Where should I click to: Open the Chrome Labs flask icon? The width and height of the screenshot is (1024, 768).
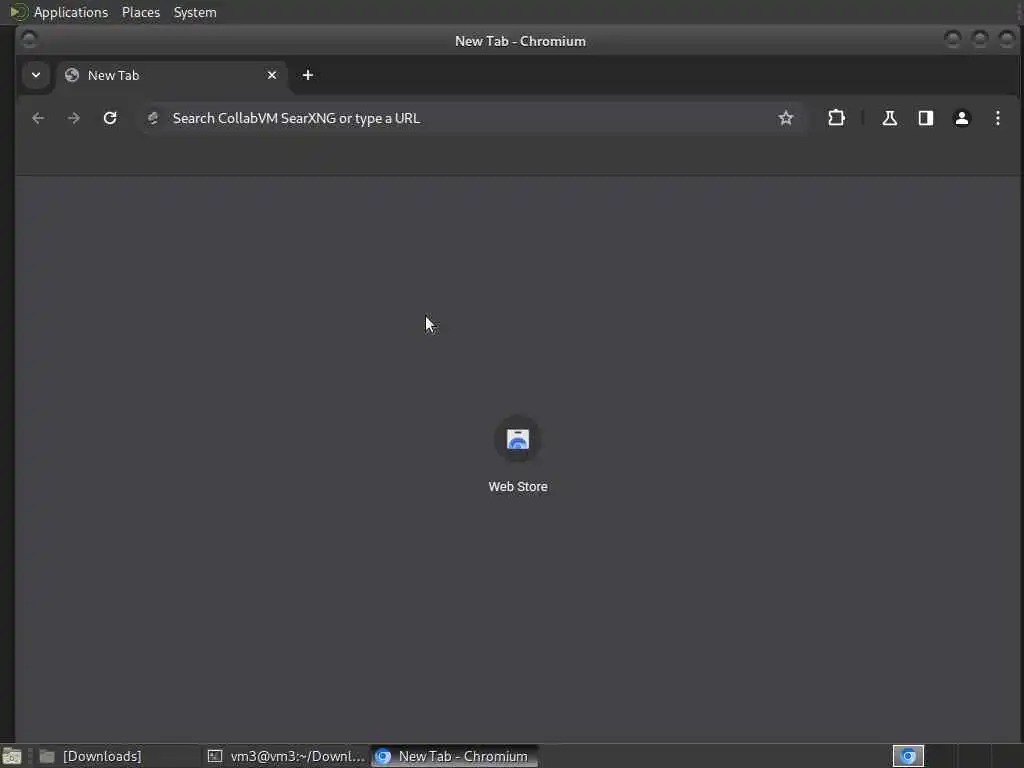(x=889, y=118)
